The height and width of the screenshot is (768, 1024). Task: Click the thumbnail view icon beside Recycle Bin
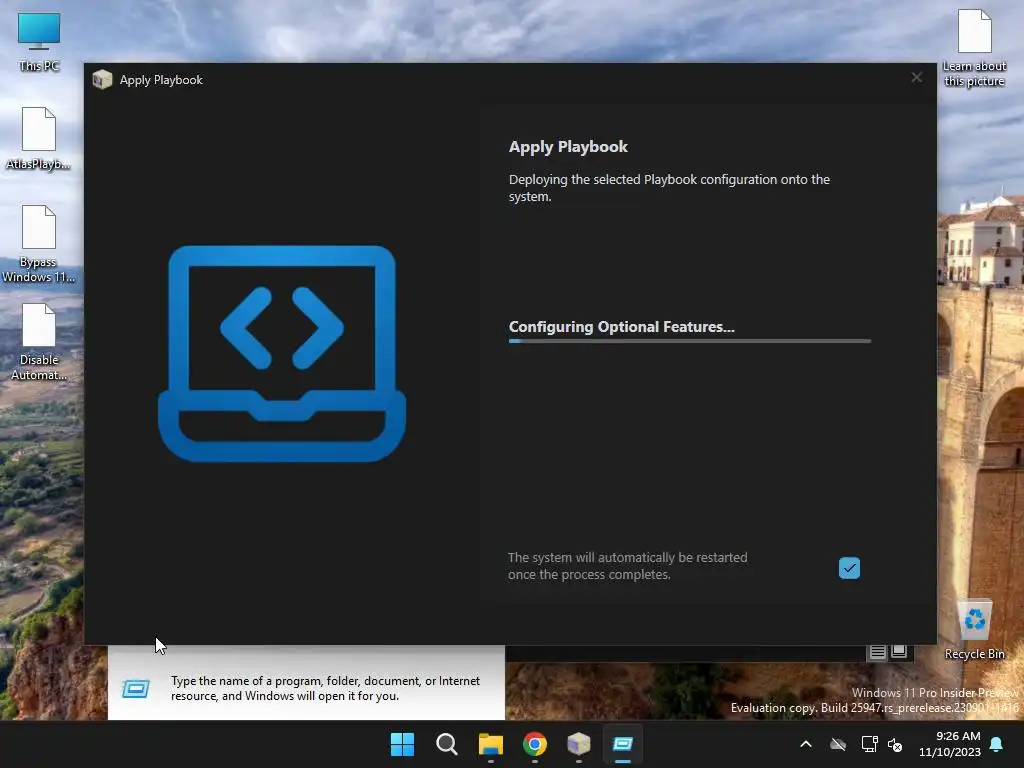pos(899,652)
